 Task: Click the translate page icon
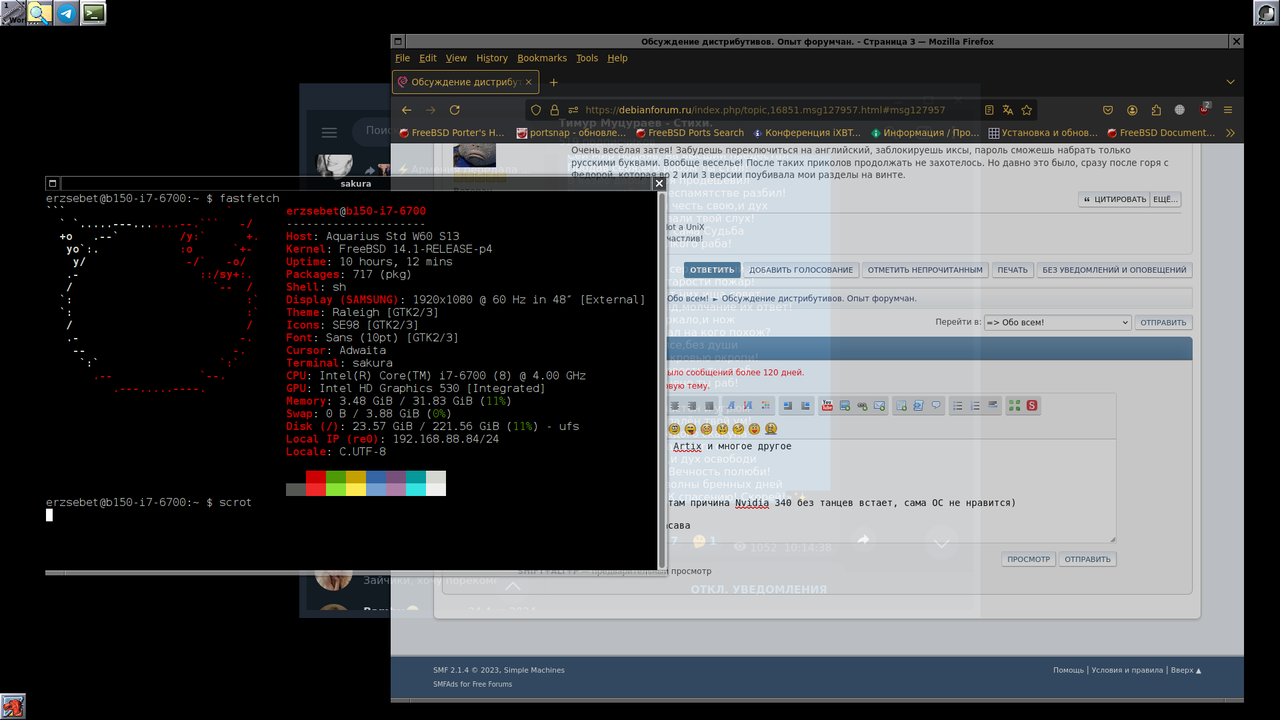(1008, 110)
